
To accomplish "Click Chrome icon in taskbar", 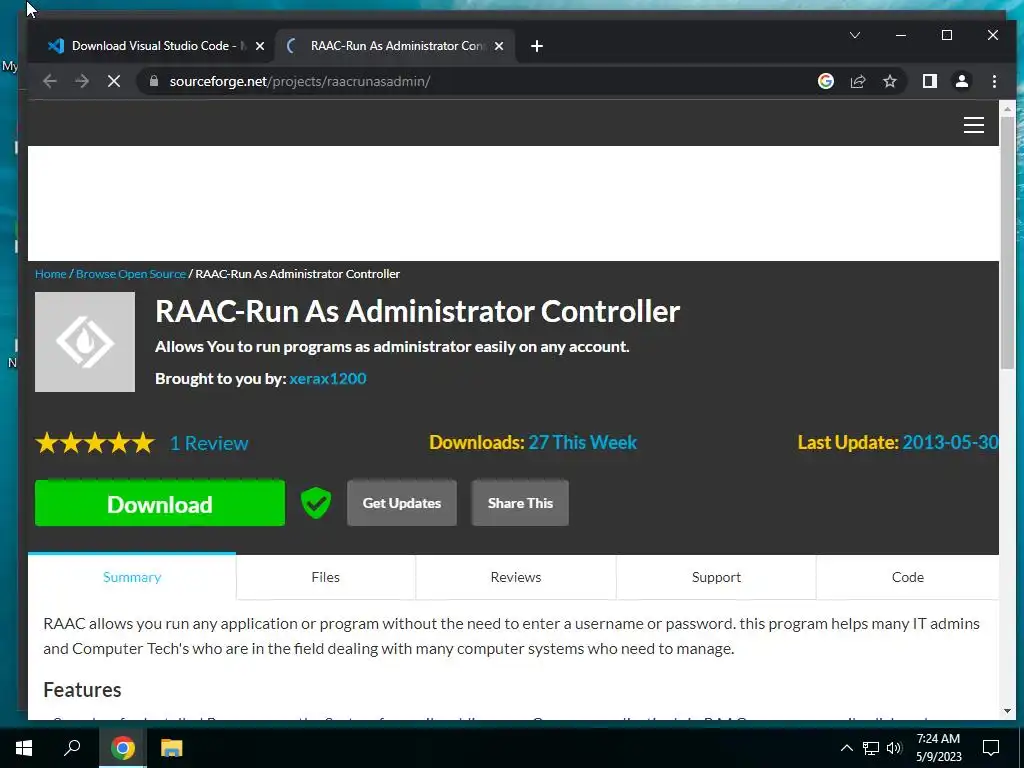I will (x=123, y=748).
